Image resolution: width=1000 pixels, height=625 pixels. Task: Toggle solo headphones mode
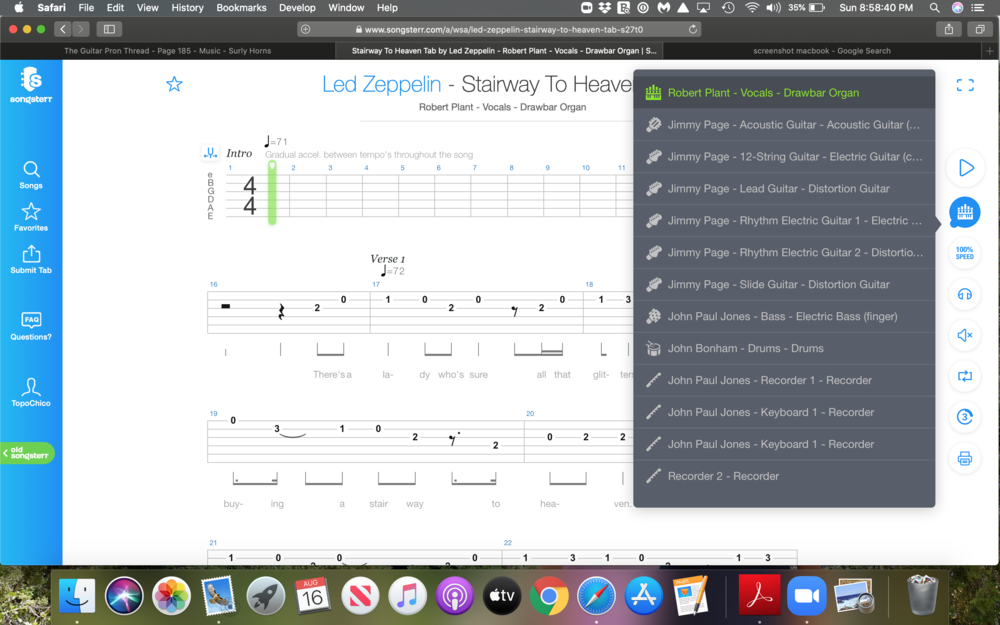tap(965, 294)
